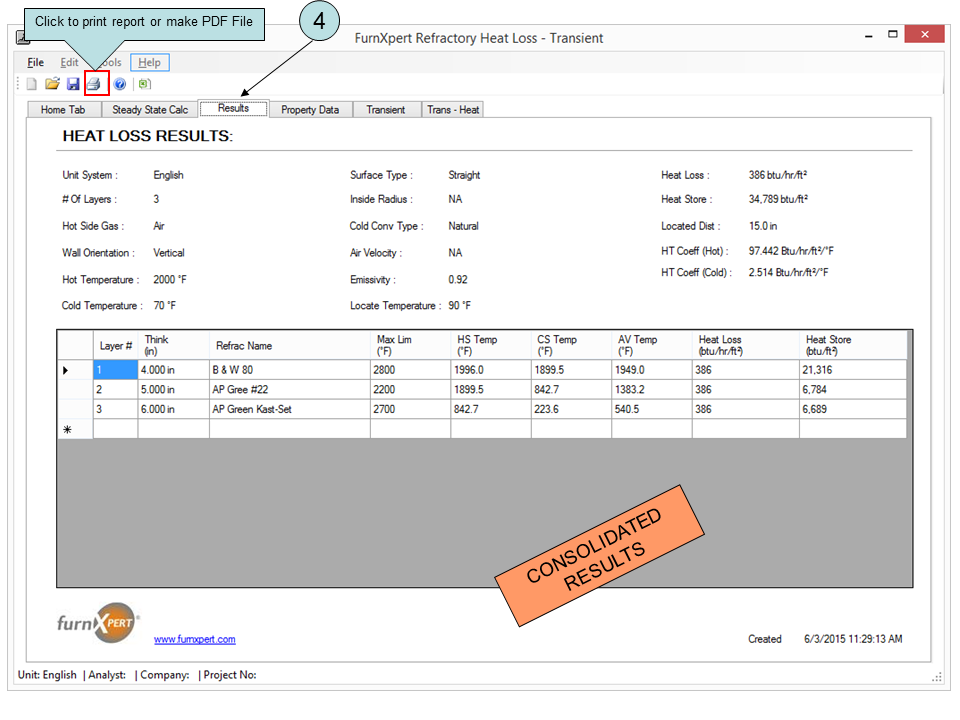The width and height of the screenshot is (960, 720).
Task: Click the 'Analyst:' status bar entry
Action: [107, 675]
